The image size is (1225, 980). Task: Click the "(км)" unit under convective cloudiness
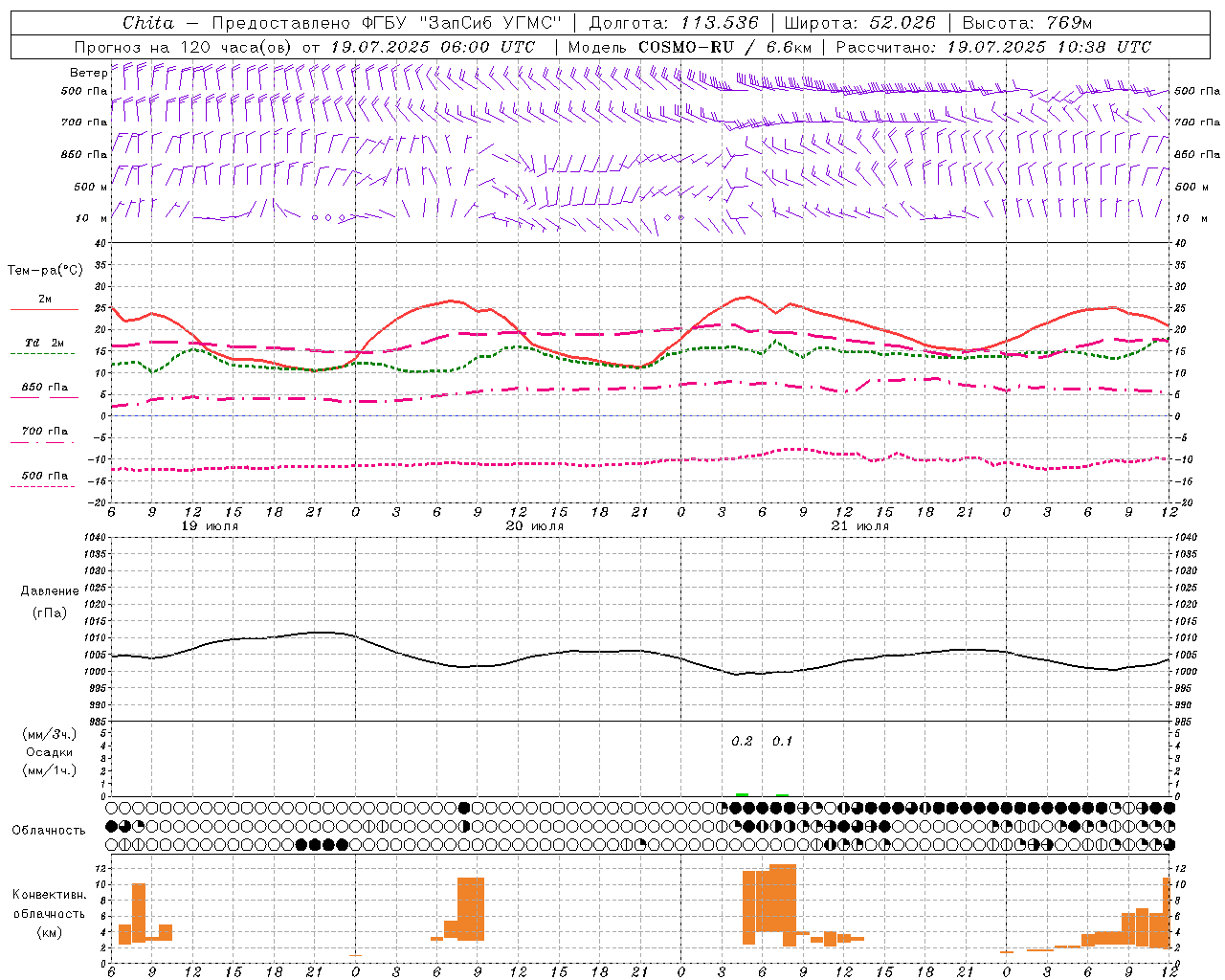point(50,932)
